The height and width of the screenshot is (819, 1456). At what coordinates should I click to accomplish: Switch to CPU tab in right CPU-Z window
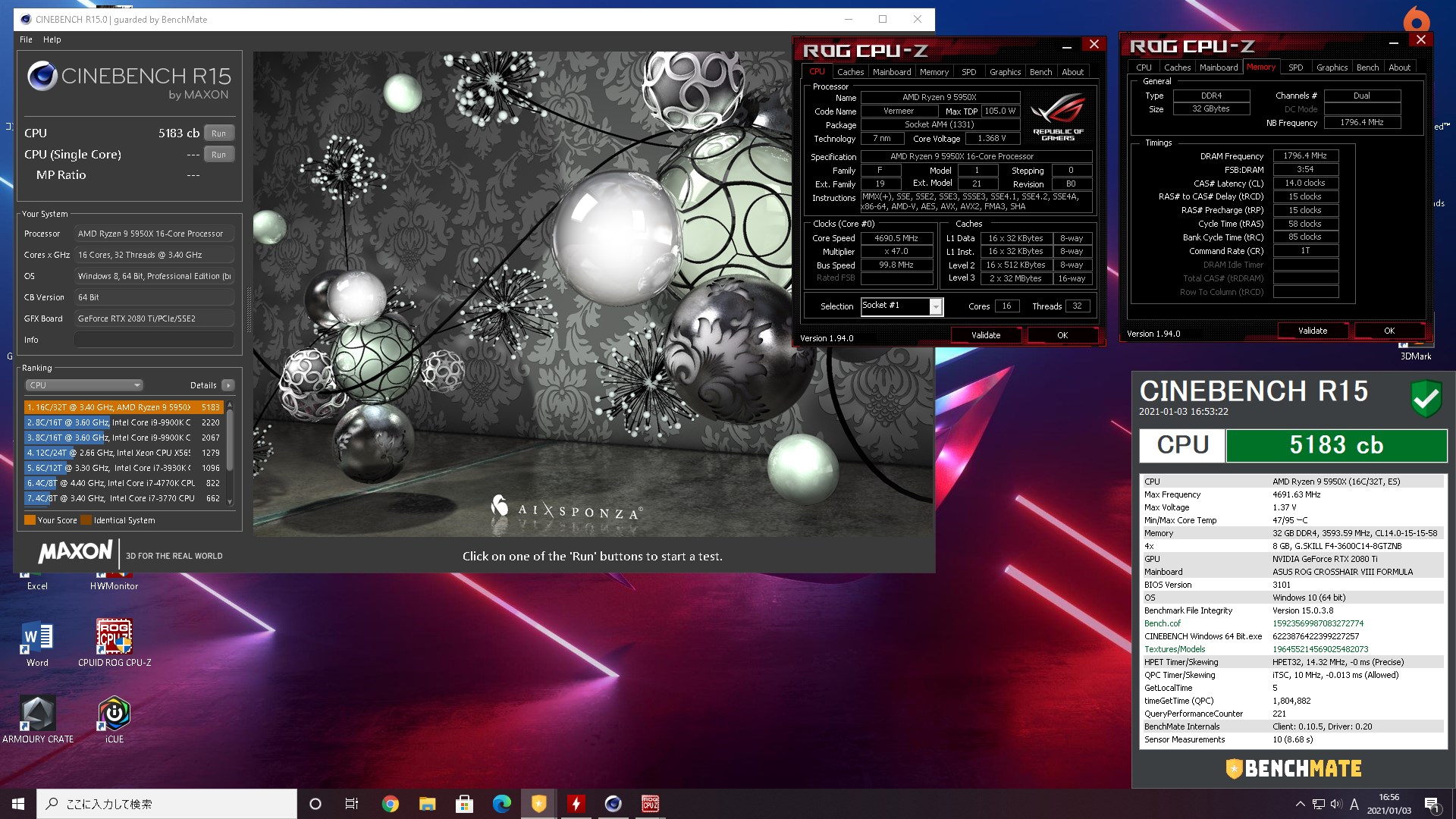tap(1144, 67)
